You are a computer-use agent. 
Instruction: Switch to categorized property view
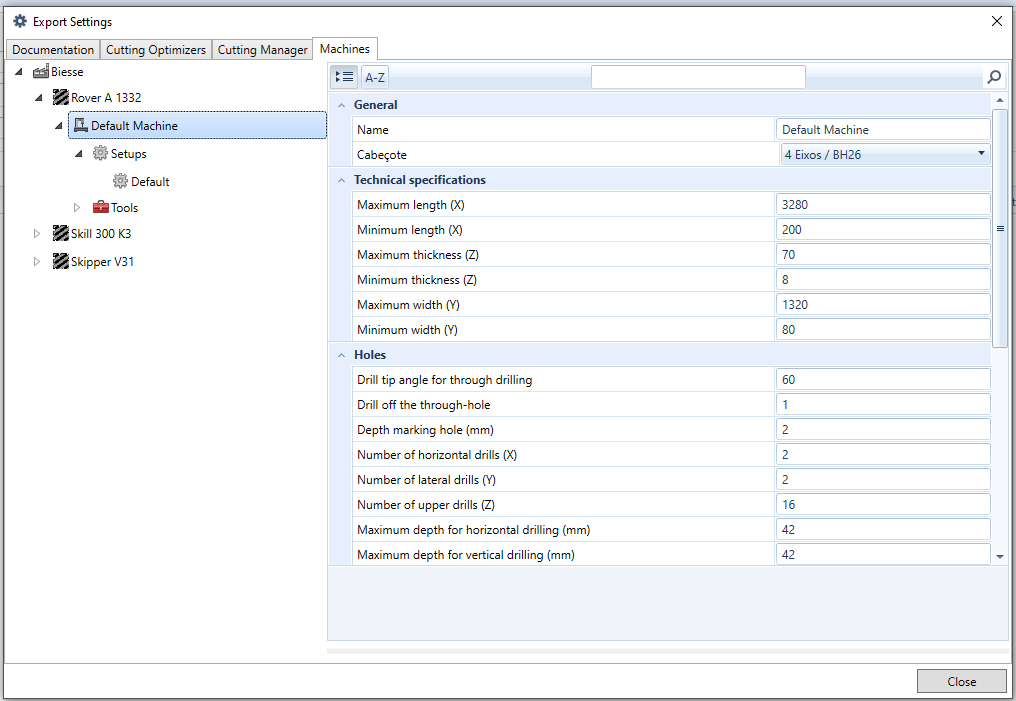point(344,77)
